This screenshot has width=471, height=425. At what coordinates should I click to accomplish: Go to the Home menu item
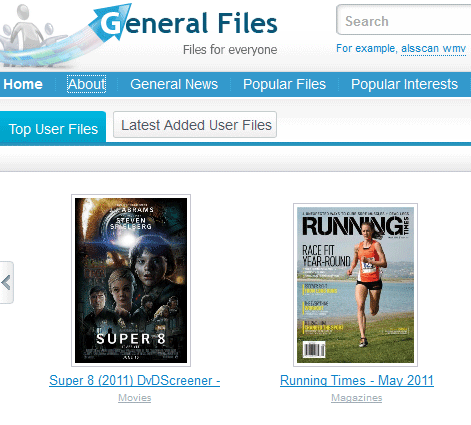(x=23, y=84)
